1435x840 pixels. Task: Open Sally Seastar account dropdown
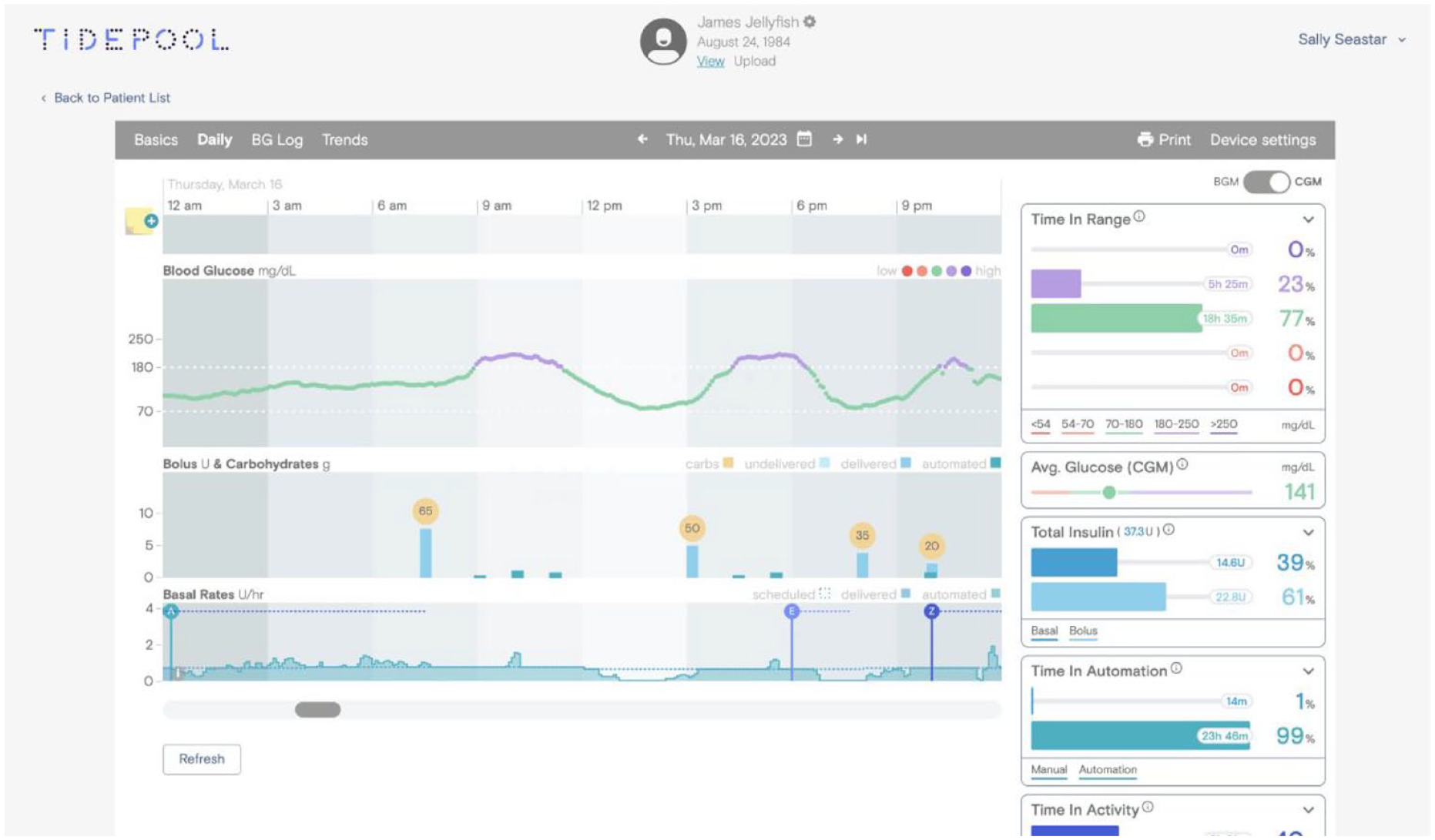pos(1352,39)
